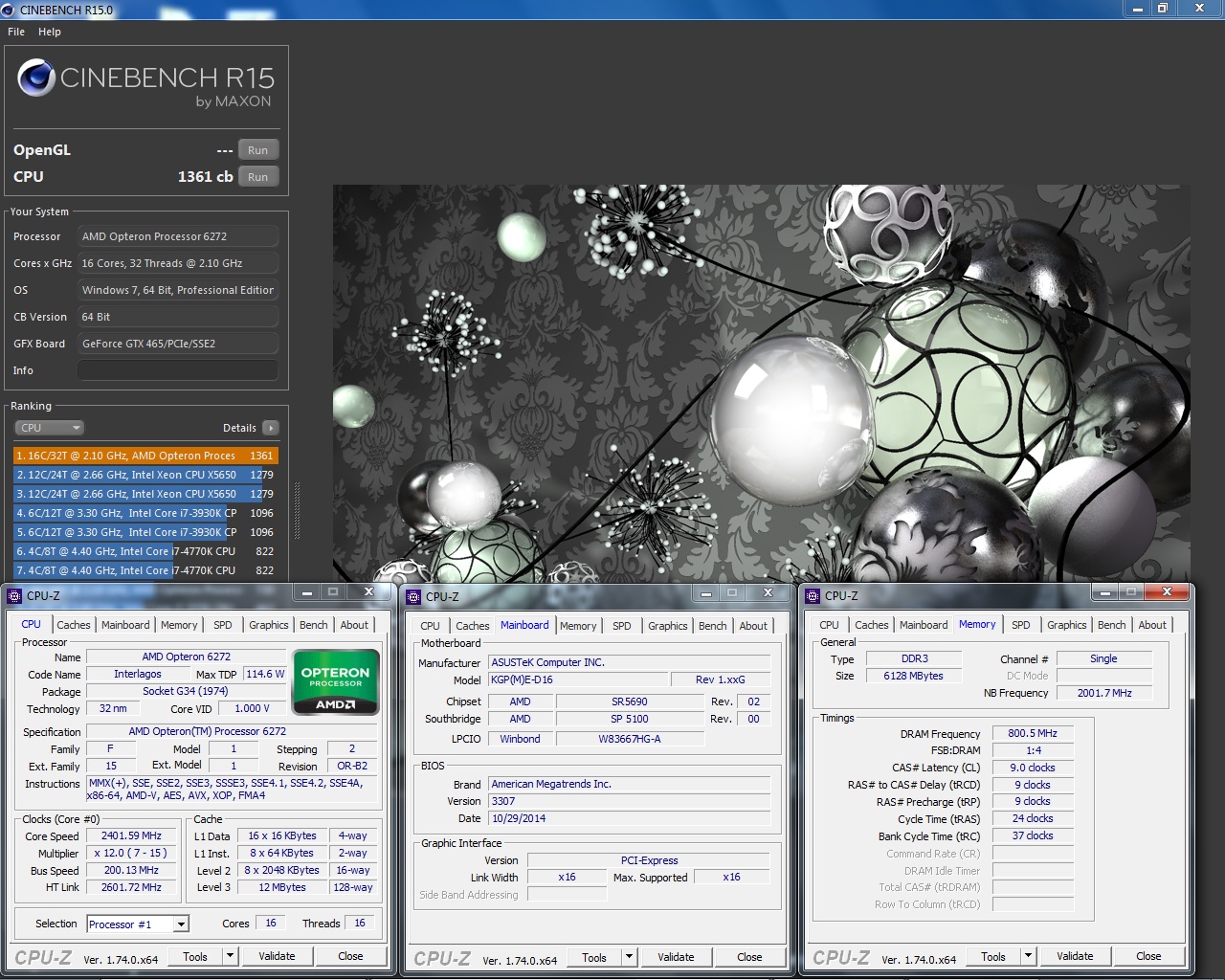This screenshot has height=980, width=1225.
Task: Click Validate in Mainboard CPU-Z window
Action: (x=676, y=957)
